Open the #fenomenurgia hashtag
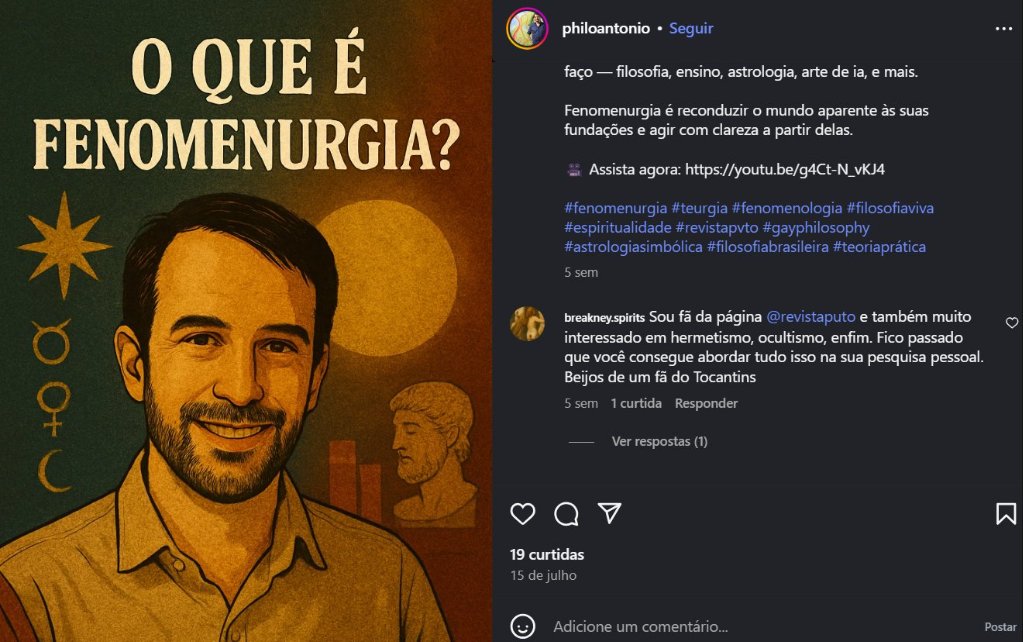The height and width of the screenshot is (642, 1023). (615, 208)
